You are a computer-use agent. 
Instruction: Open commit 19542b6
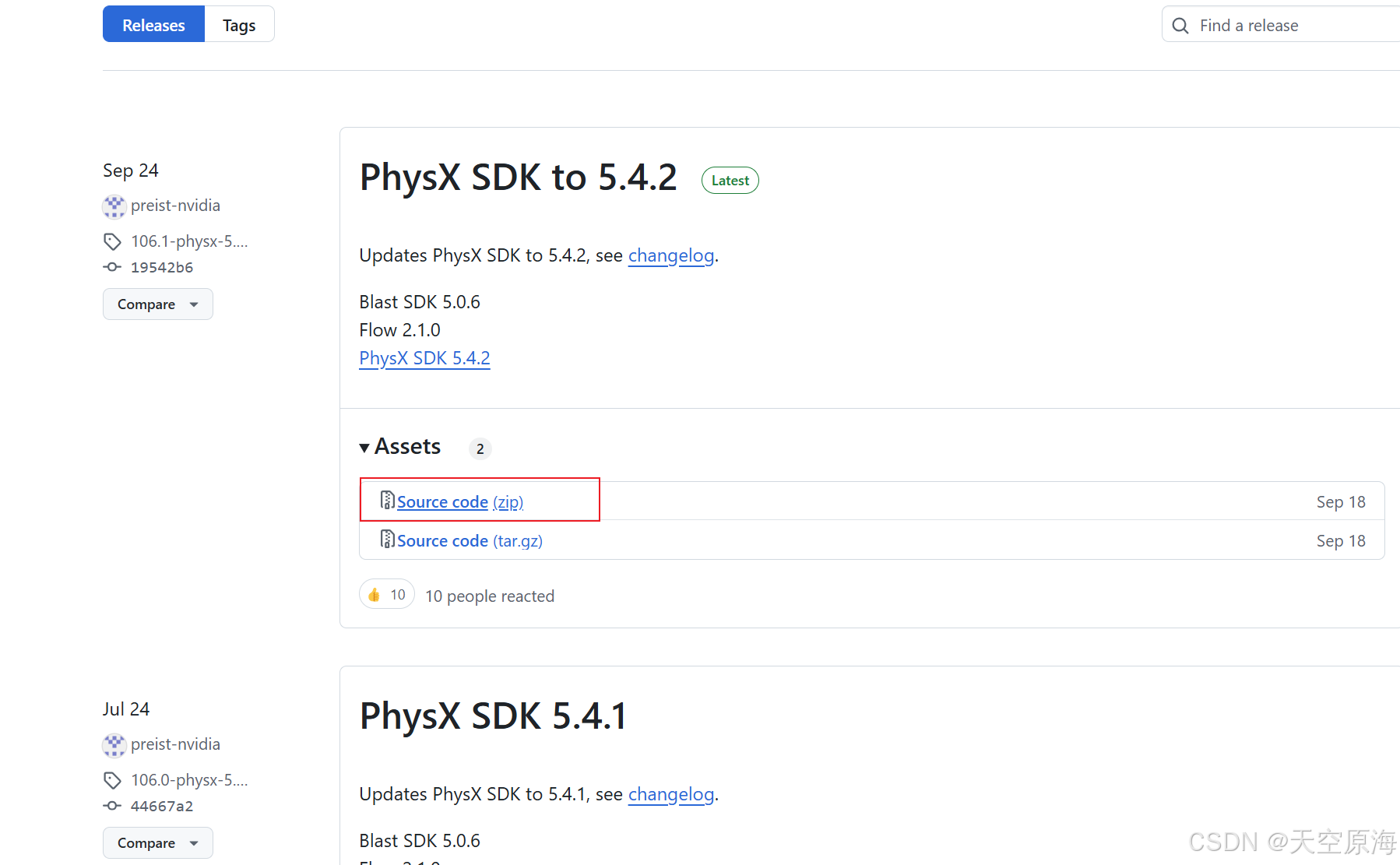pyautogui.click(x=162, y=267)
